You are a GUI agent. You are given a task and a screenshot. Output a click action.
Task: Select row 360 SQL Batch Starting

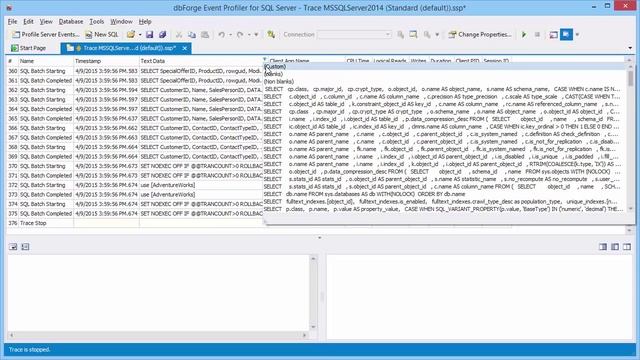point(135,71)
